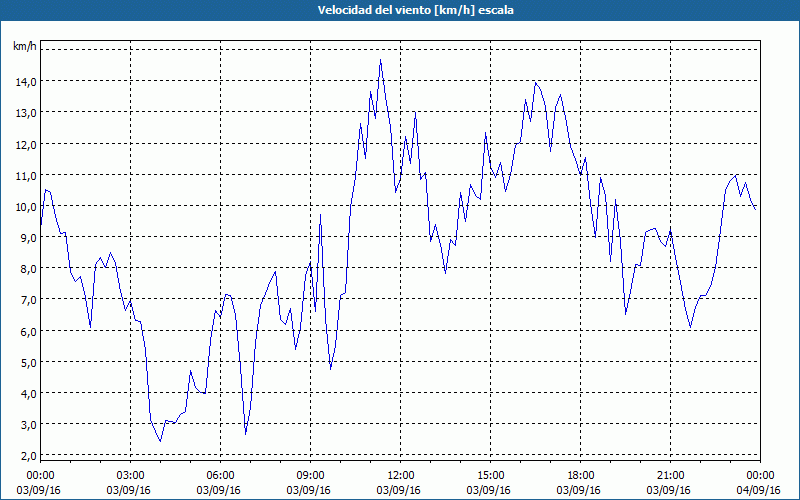This screenshot has width=800, height=500.
Task: Click the '5,0' y-axis value
Action: point(28,363)
